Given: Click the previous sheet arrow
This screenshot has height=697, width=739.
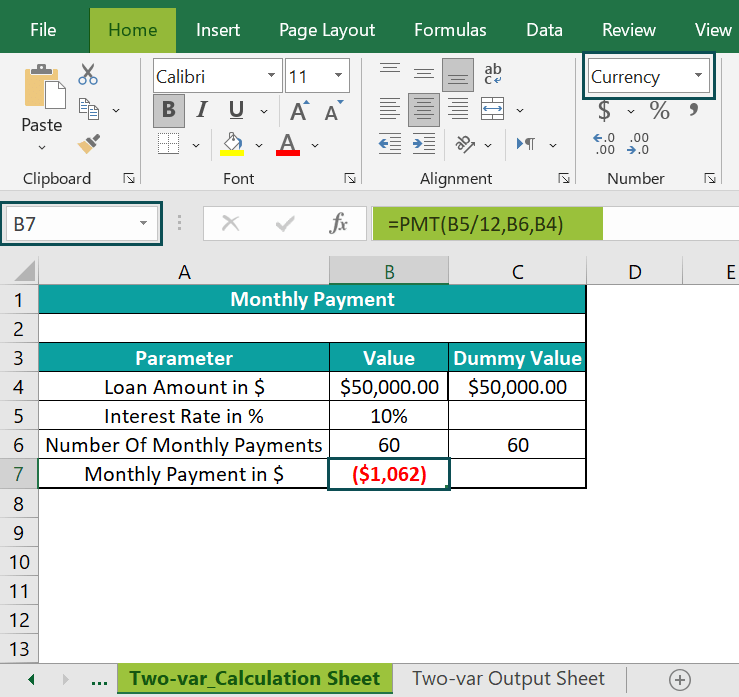Looking at the screenshot, I should [32, 680].
